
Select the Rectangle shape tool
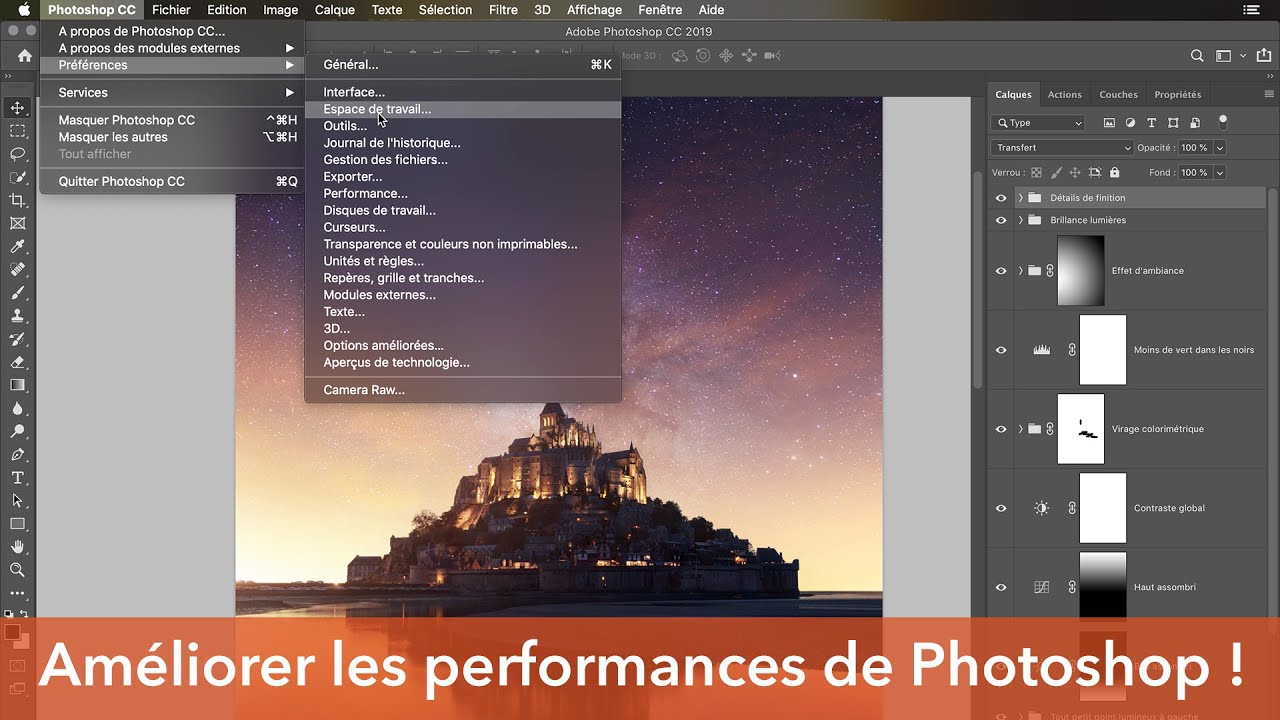pyautogui.click(x=17, y=523)
